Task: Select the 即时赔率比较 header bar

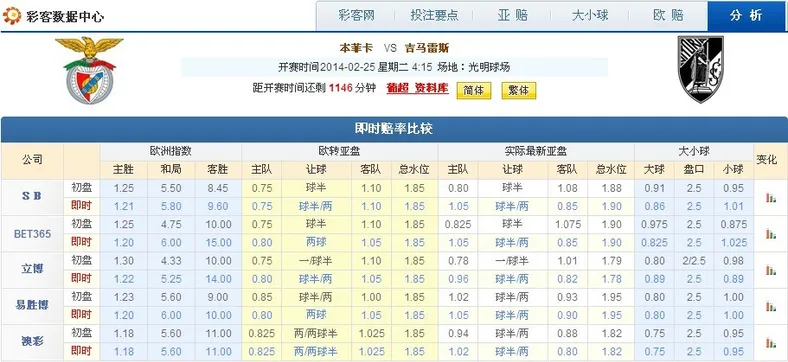Action: tap(393, 129)
